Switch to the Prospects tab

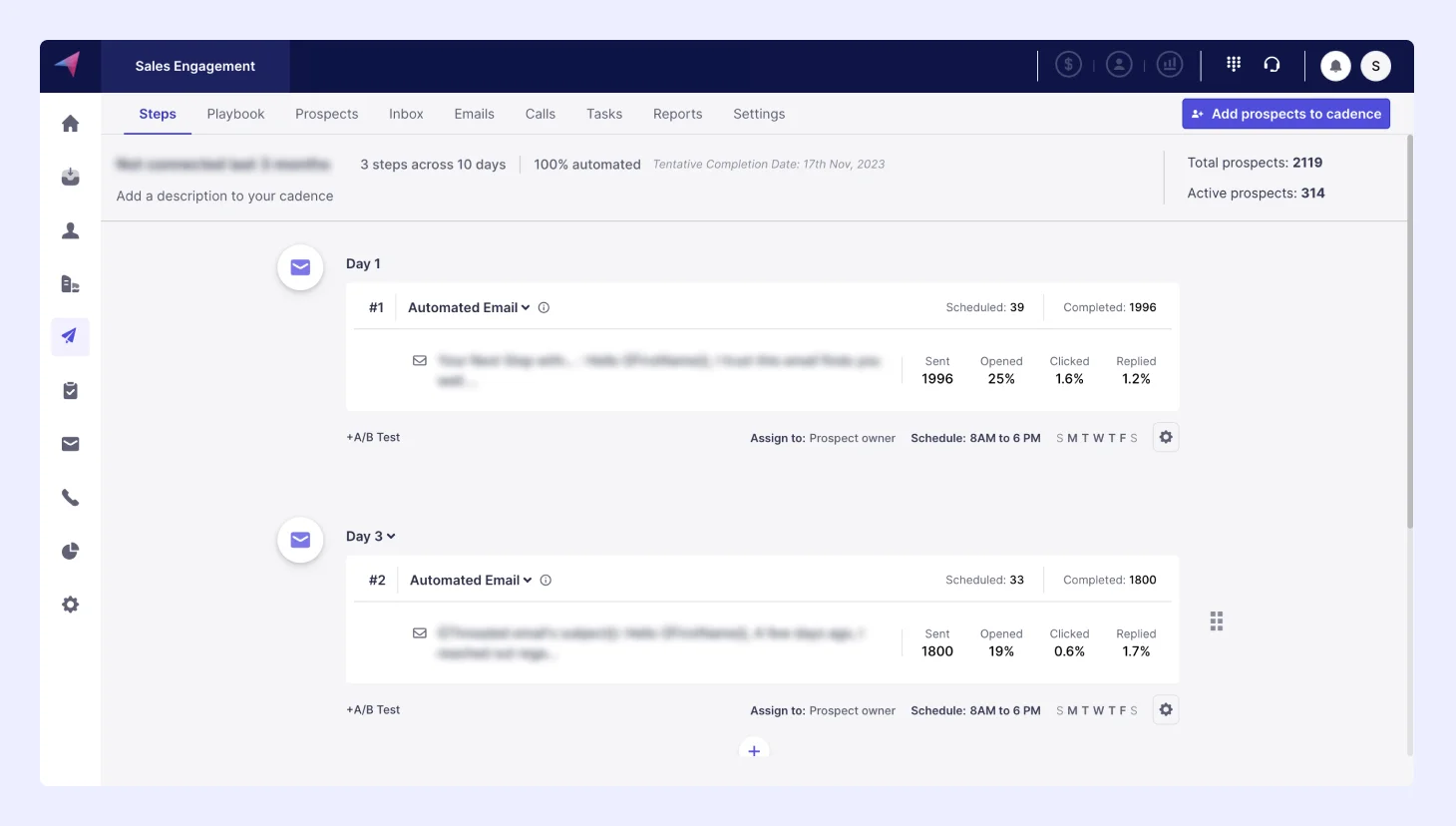point(326,114)
